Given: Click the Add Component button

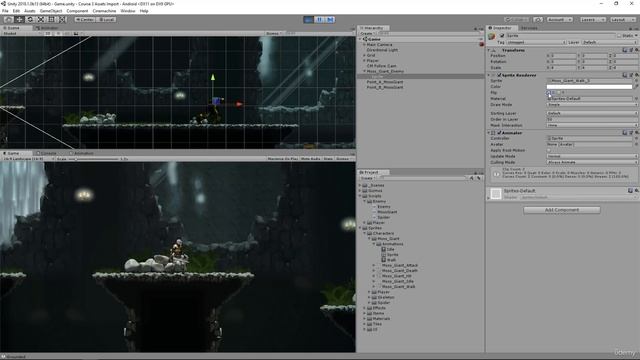Looking at the screenshot, I should 562,210.
